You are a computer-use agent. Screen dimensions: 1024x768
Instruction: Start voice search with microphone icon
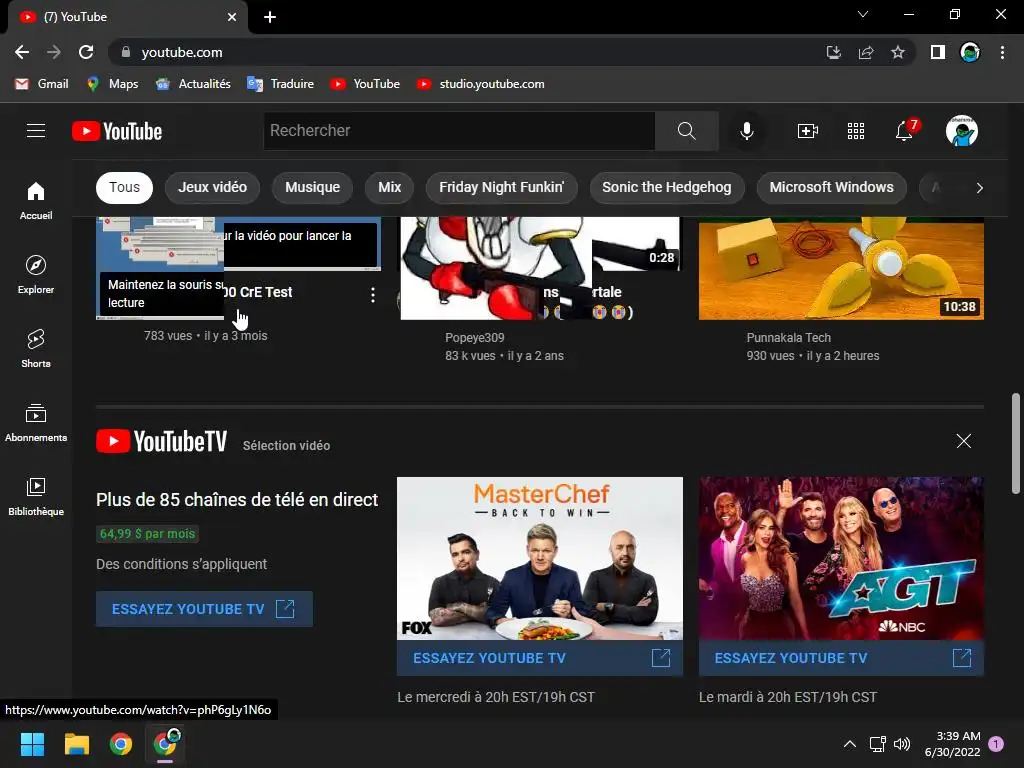[x=746, y=131]
